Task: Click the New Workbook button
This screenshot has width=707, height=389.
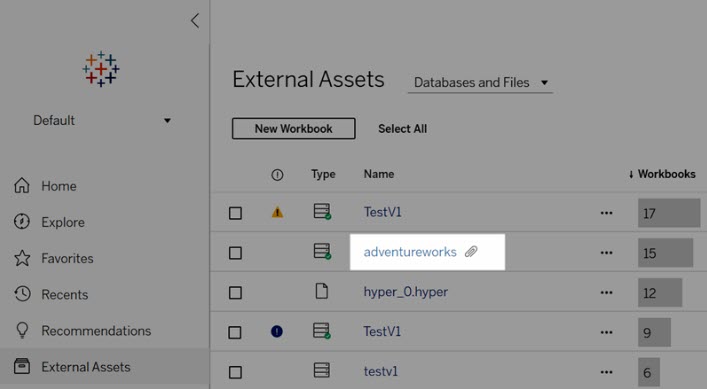Action: coord(294,128)
